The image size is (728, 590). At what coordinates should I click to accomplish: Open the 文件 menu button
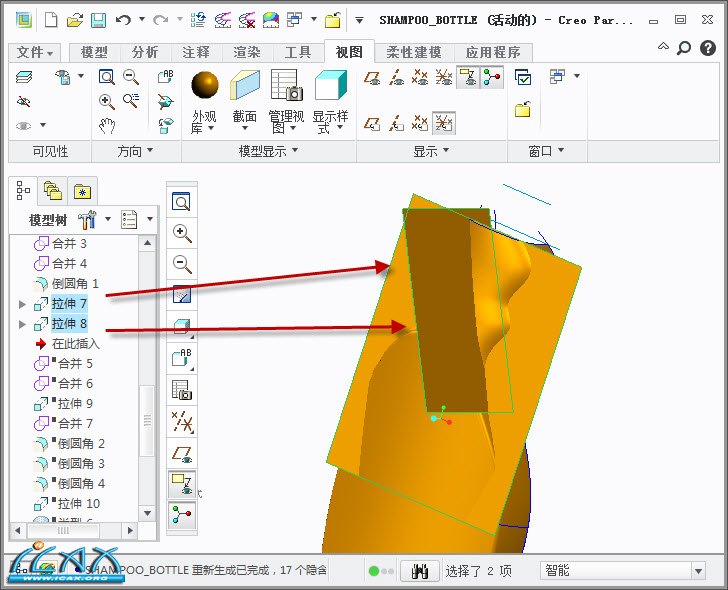pos(36,52)
